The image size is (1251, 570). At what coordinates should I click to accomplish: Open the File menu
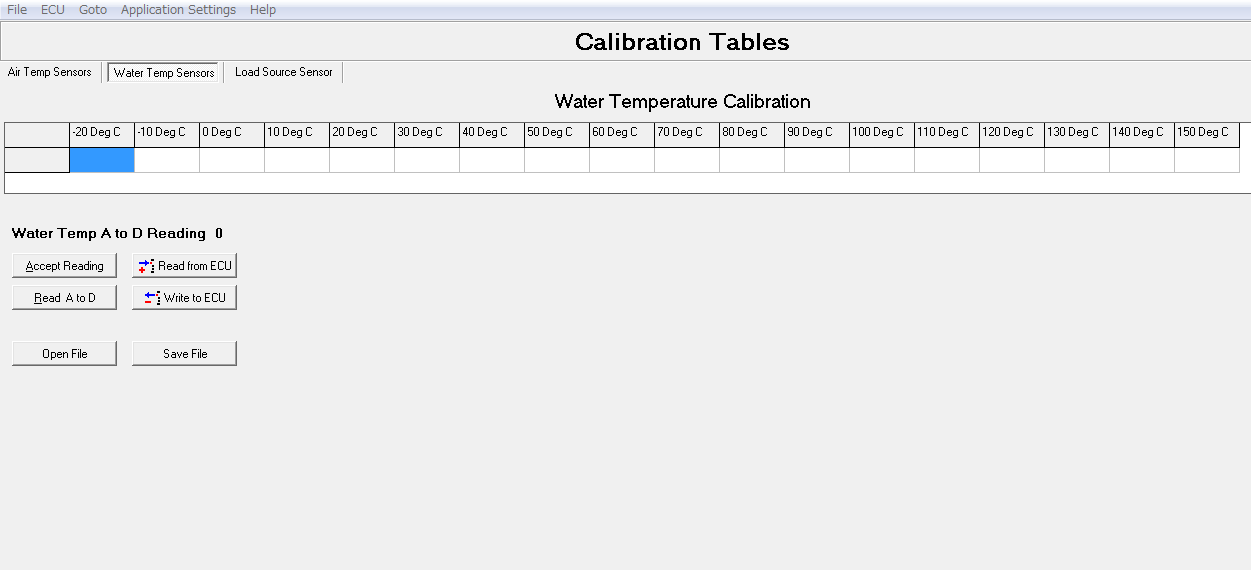[17, 10]
